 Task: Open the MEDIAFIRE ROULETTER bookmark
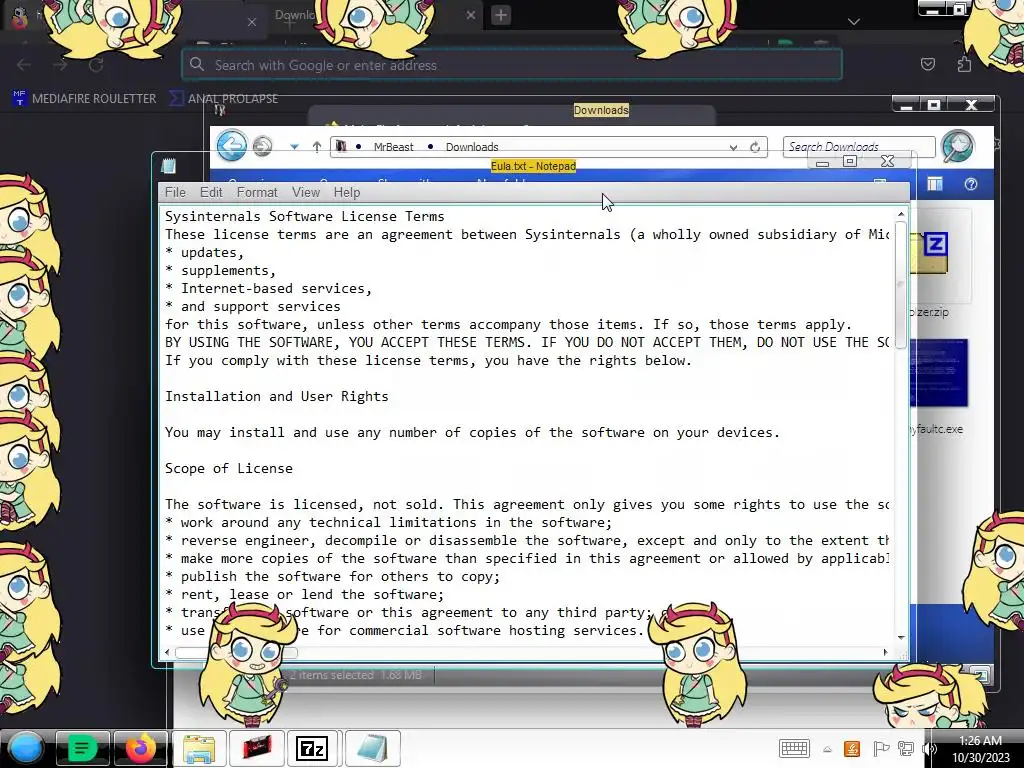(84, 99)
